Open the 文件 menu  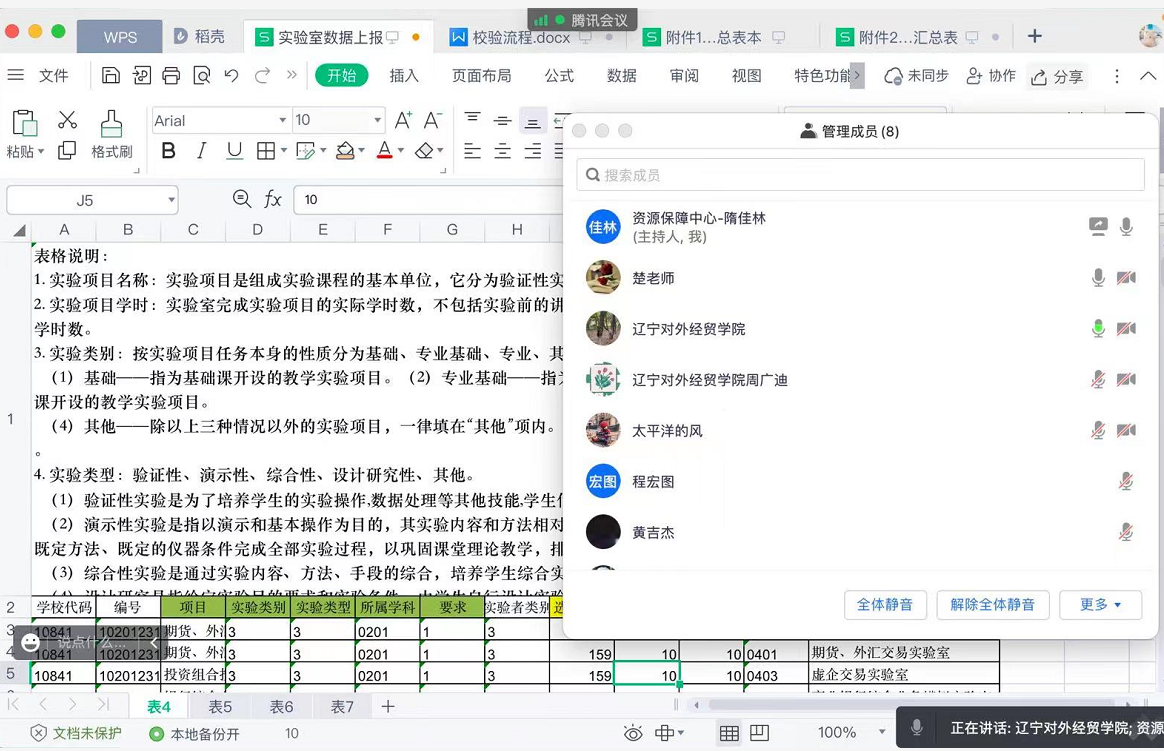(x=53, y=76)
